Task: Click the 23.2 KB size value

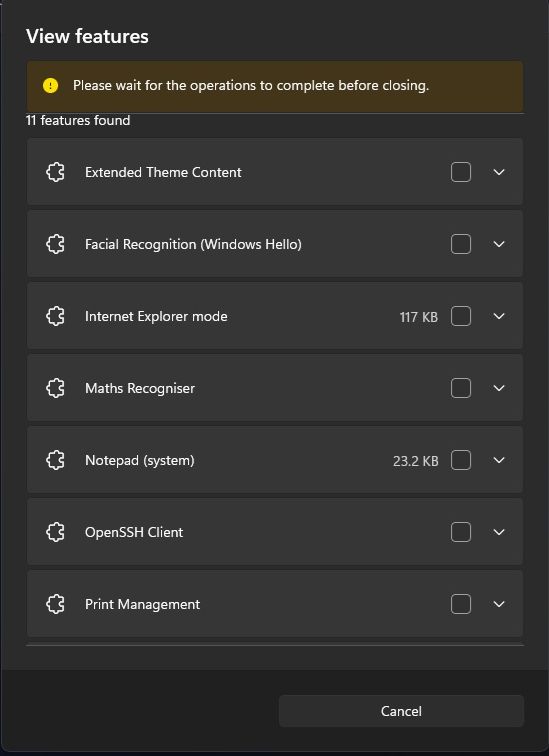Action: [x=415, y=461]
